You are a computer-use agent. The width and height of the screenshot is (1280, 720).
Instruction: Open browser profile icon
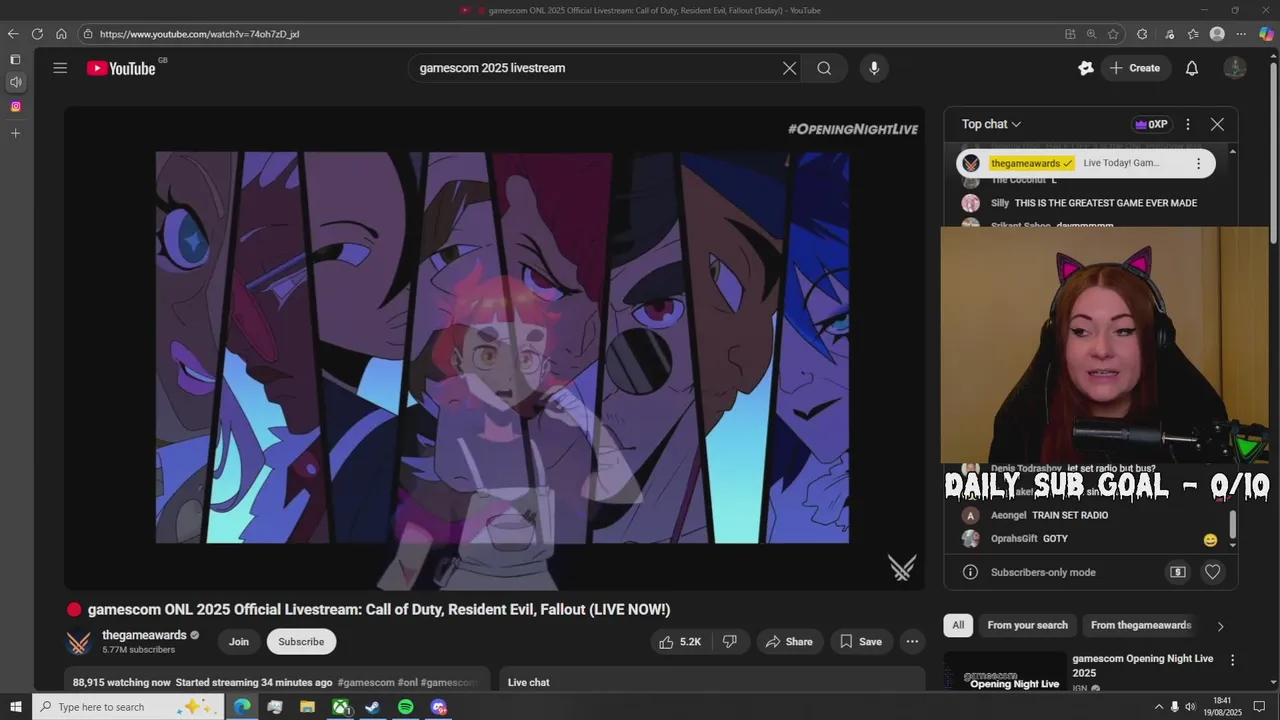1217,34
